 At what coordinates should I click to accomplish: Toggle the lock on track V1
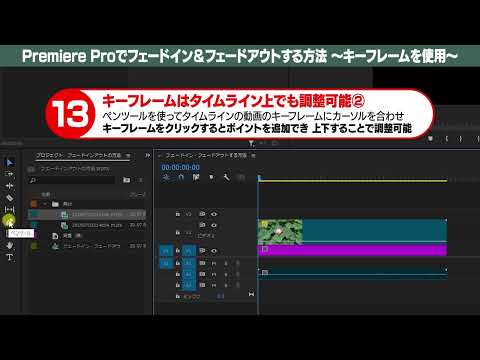(178, 250)
